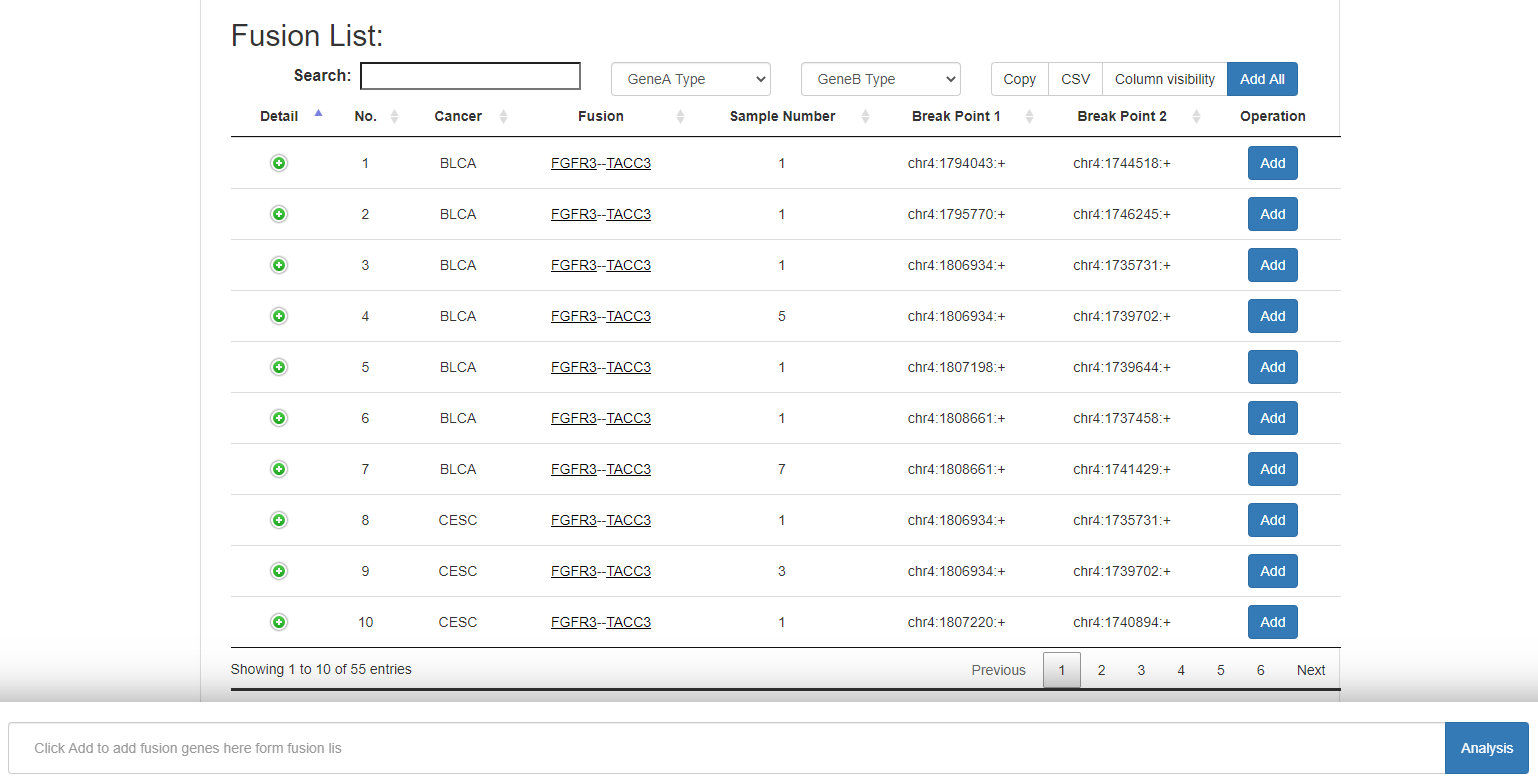Add fusion No. 3 to analysis list
This screenshot has height=782, width=1538.
(1273, 265)
